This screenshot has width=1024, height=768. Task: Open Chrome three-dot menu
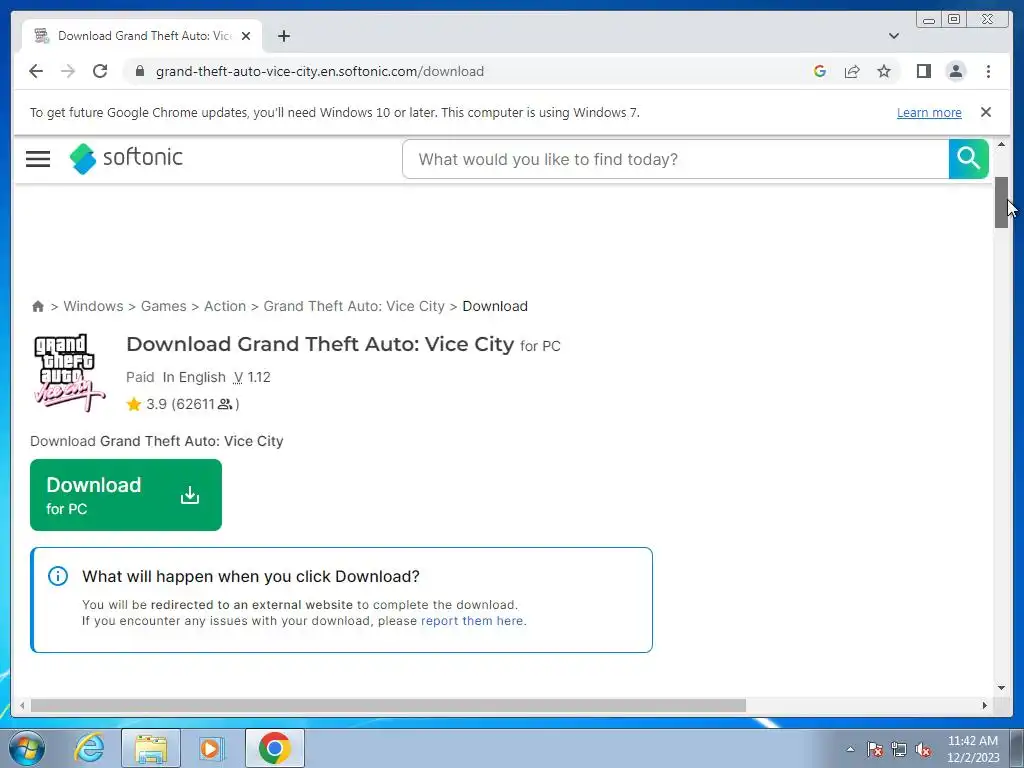[x=988, y=71]
